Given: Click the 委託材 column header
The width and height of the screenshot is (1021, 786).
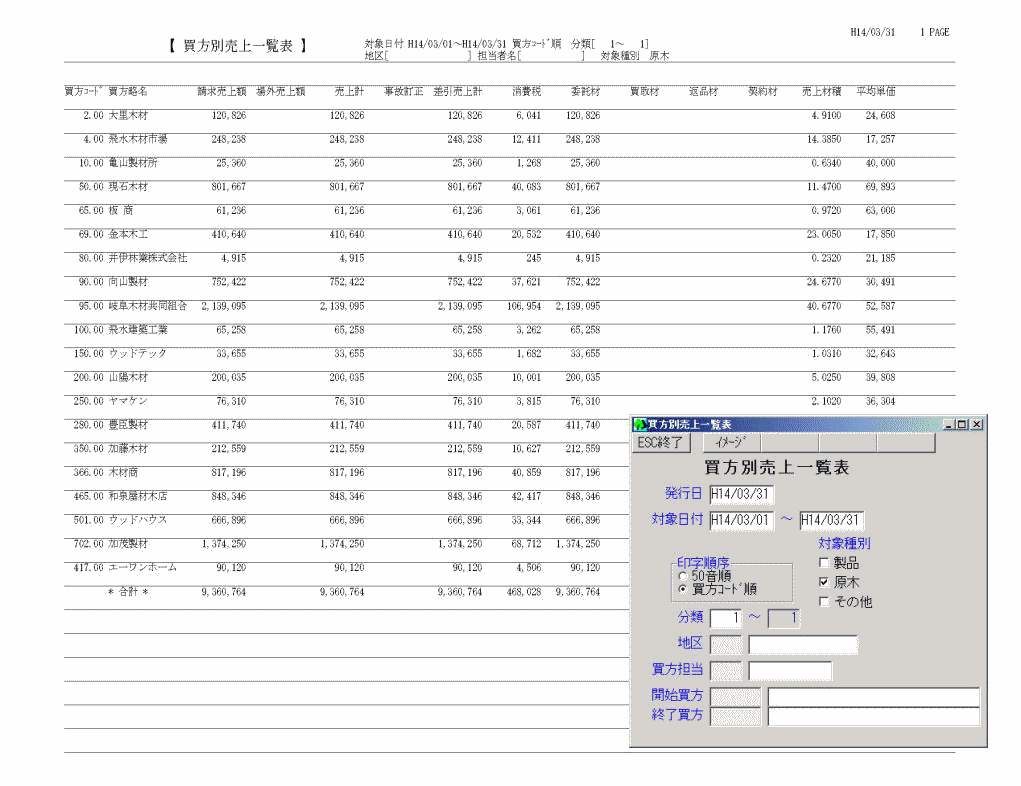Looking at the screenshot, I should pos(585,91).
